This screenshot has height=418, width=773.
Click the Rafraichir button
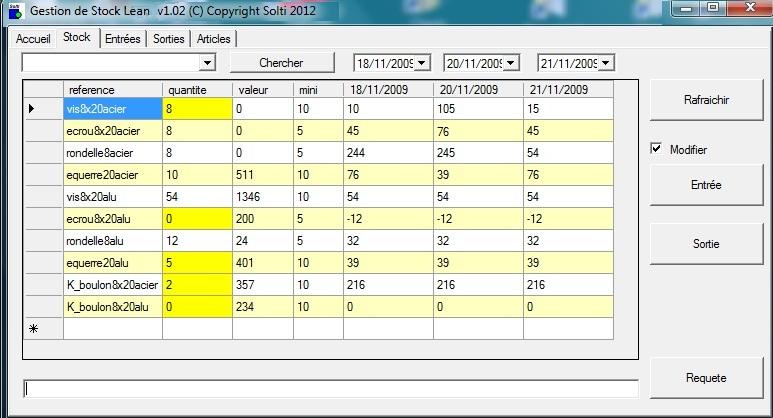point(706,100)
